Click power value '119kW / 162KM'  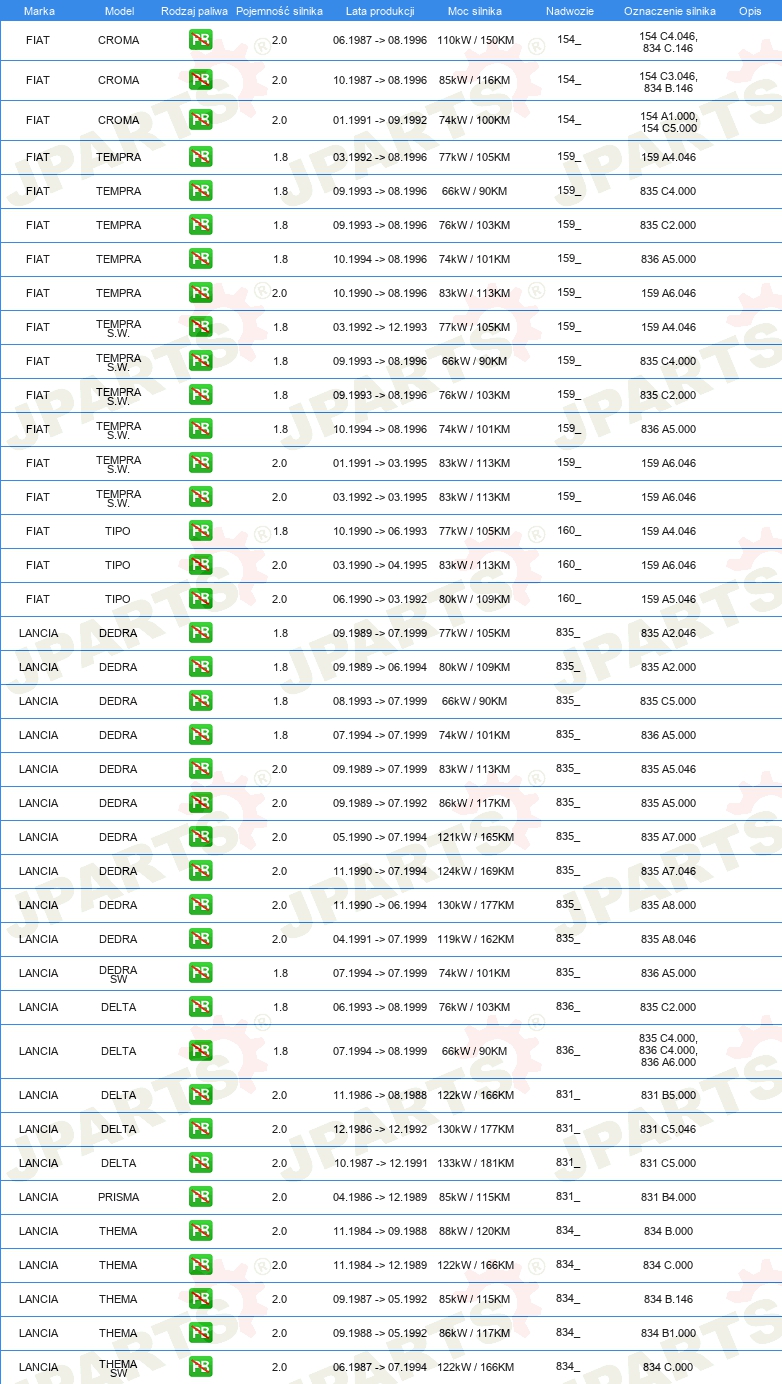click(475, 939)
